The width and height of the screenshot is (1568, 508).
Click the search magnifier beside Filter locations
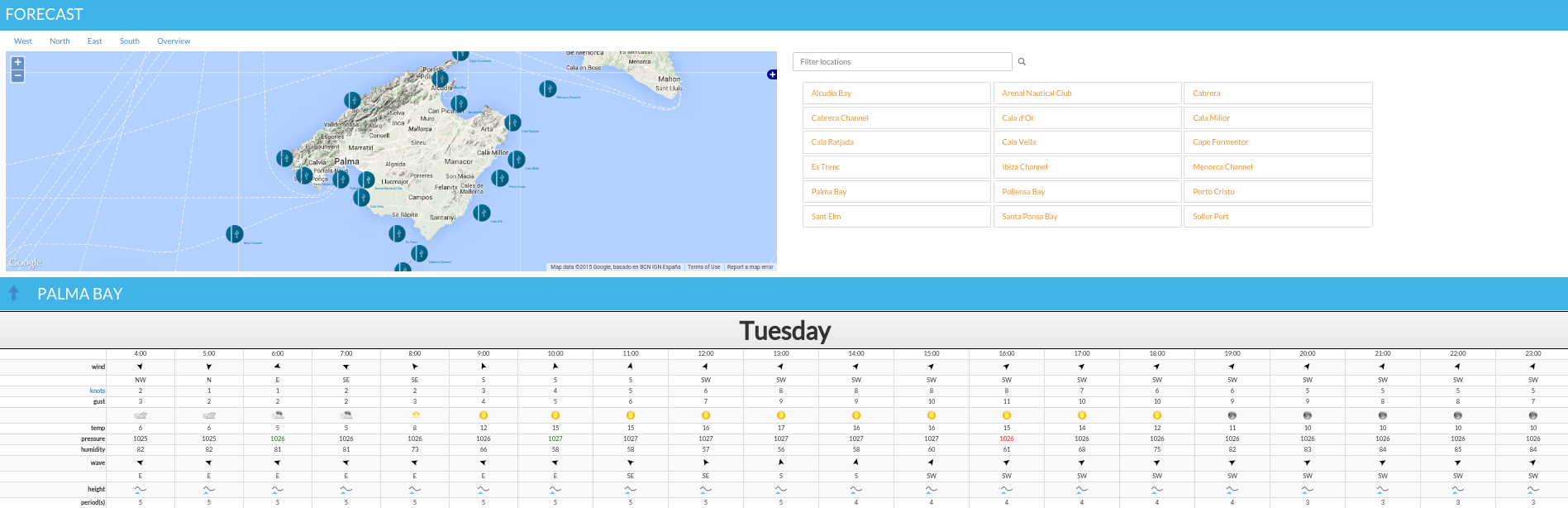1022,62
